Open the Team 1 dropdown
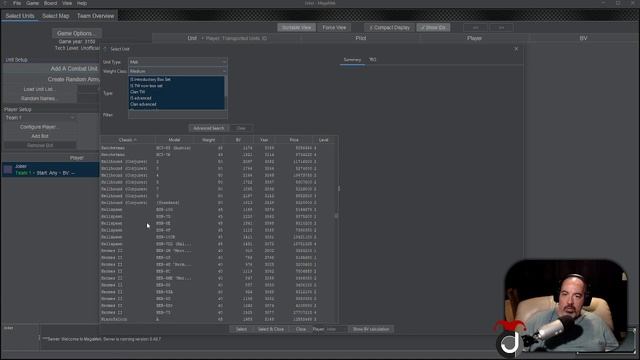This screenshot has width=640, height=360. pos(40,118)
